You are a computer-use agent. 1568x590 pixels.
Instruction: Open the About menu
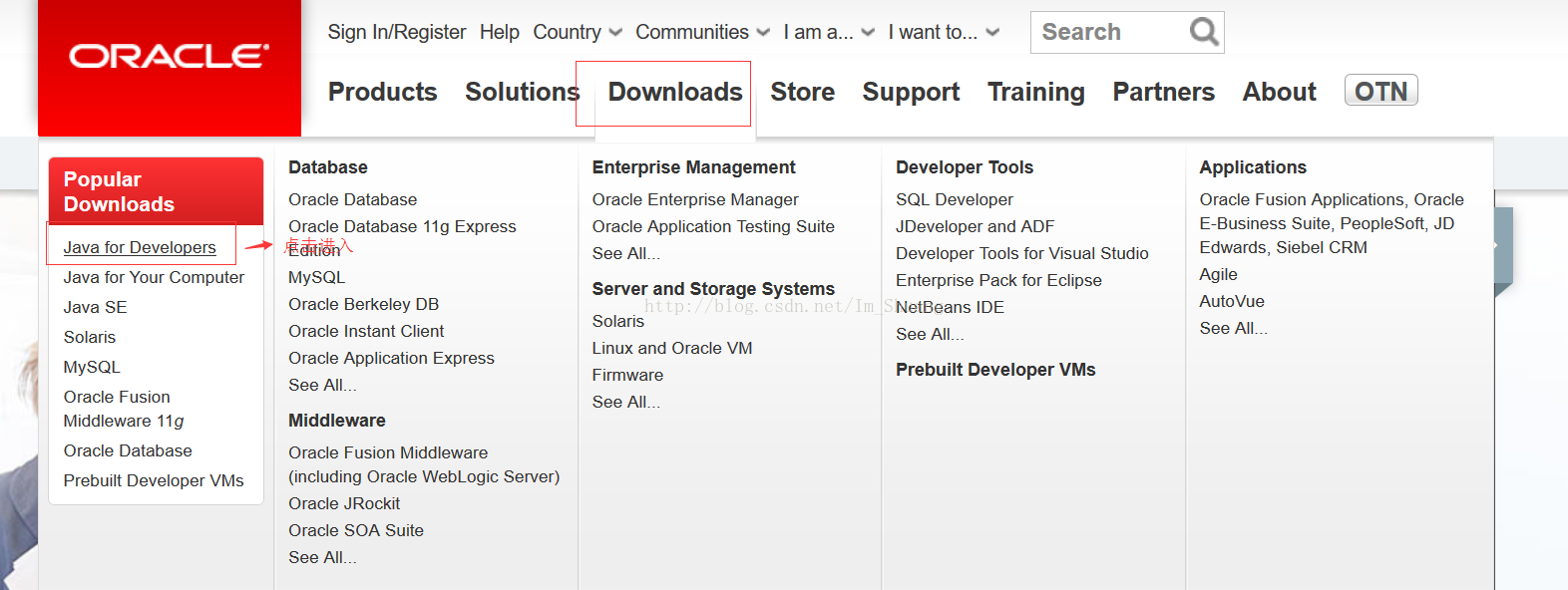tap(1279, 92)
